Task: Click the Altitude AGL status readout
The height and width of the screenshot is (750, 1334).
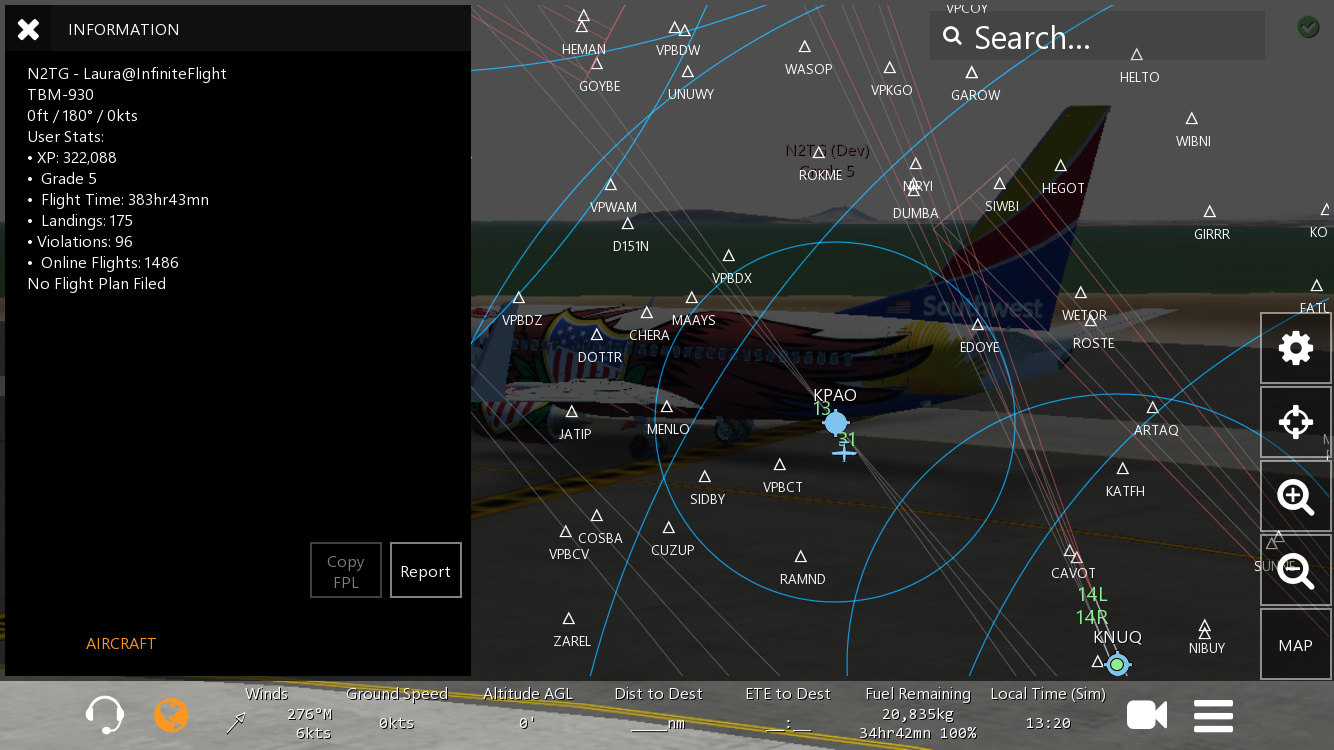Action: (x=527, y=709)
